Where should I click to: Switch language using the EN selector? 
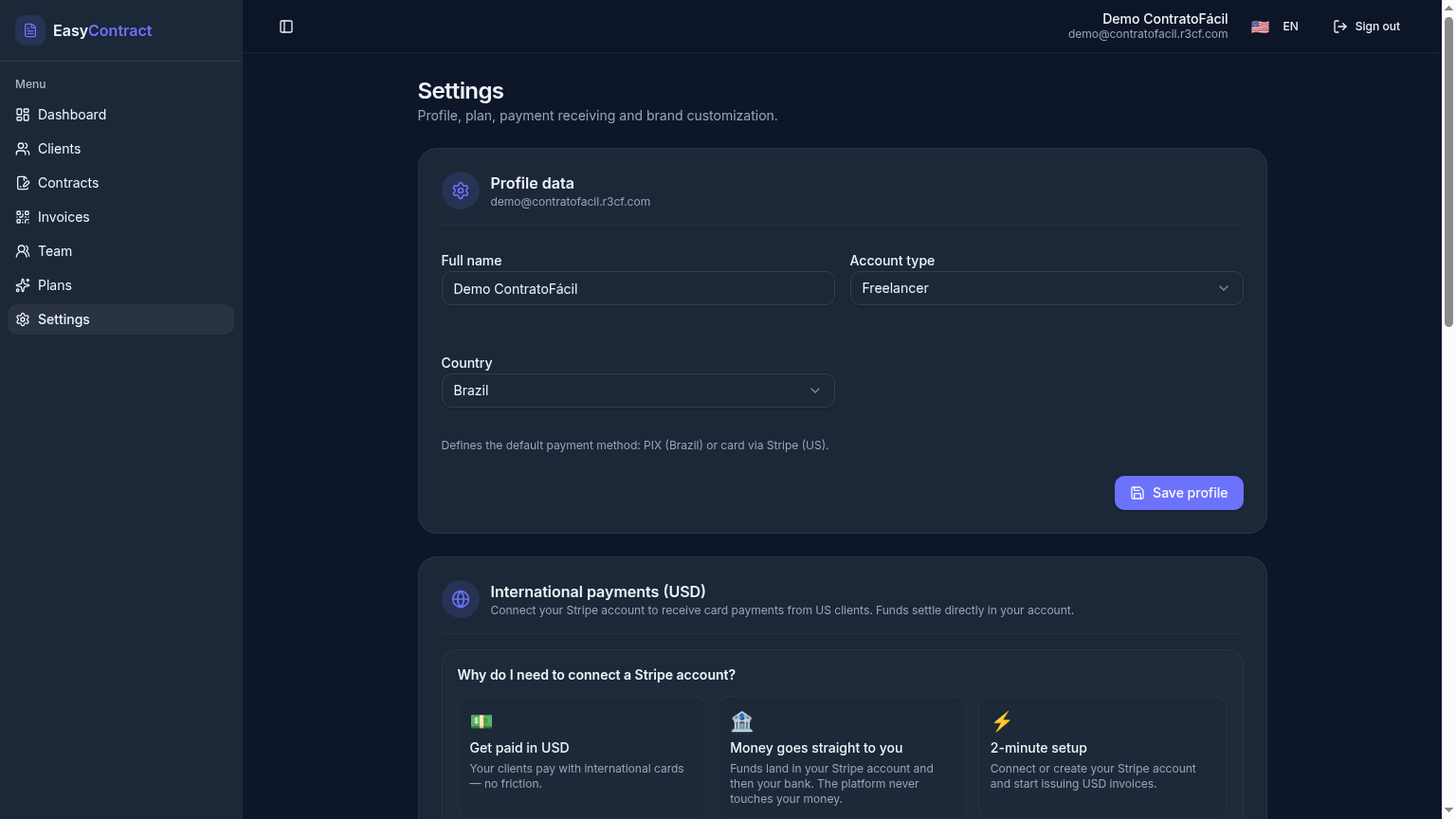1275,27
